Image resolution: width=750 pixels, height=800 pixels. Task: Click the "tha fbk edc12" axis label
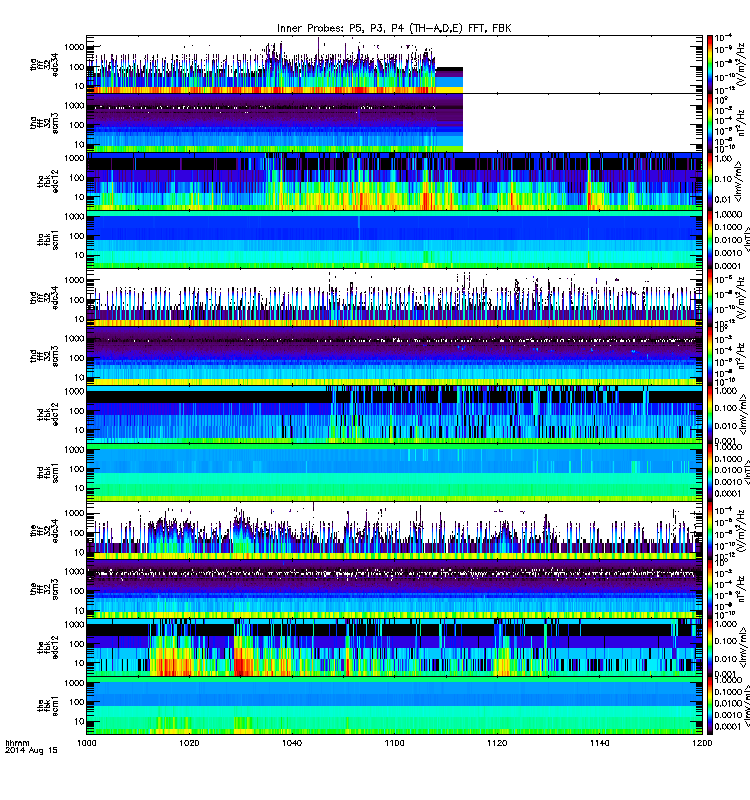pyautogui.click(x=48, y=181)
